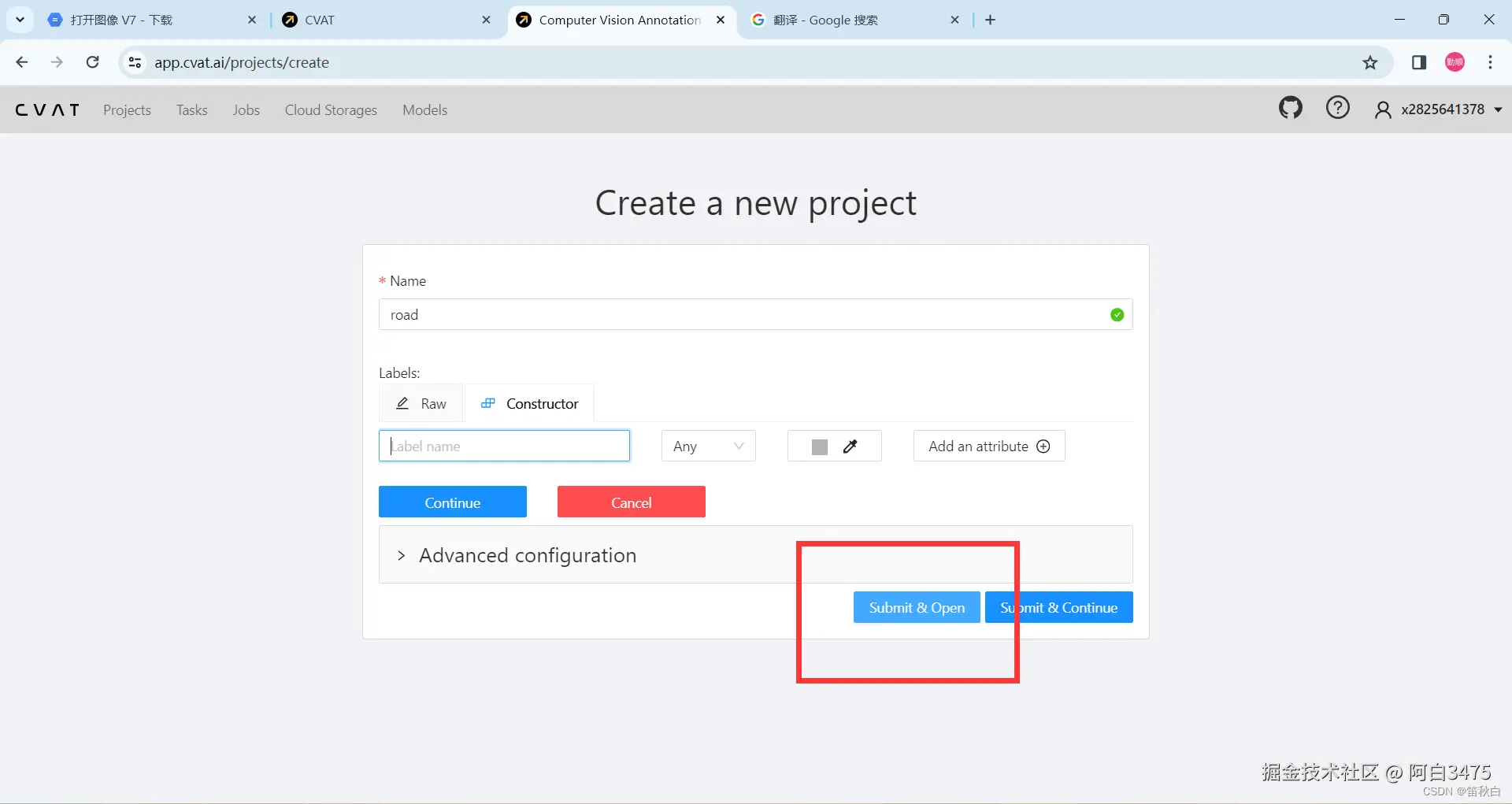Viewport: 1512px width, 804px height.
Task: Close the CVAT tab
Action: point(487,20)
